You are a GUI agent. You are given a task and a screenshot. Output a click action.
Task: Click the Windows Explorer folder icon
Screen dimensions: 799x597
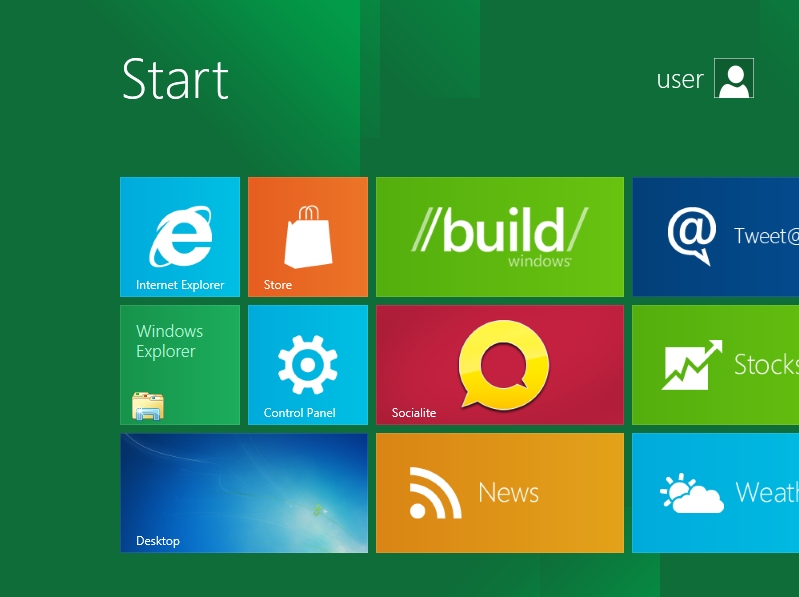[148, 406]
